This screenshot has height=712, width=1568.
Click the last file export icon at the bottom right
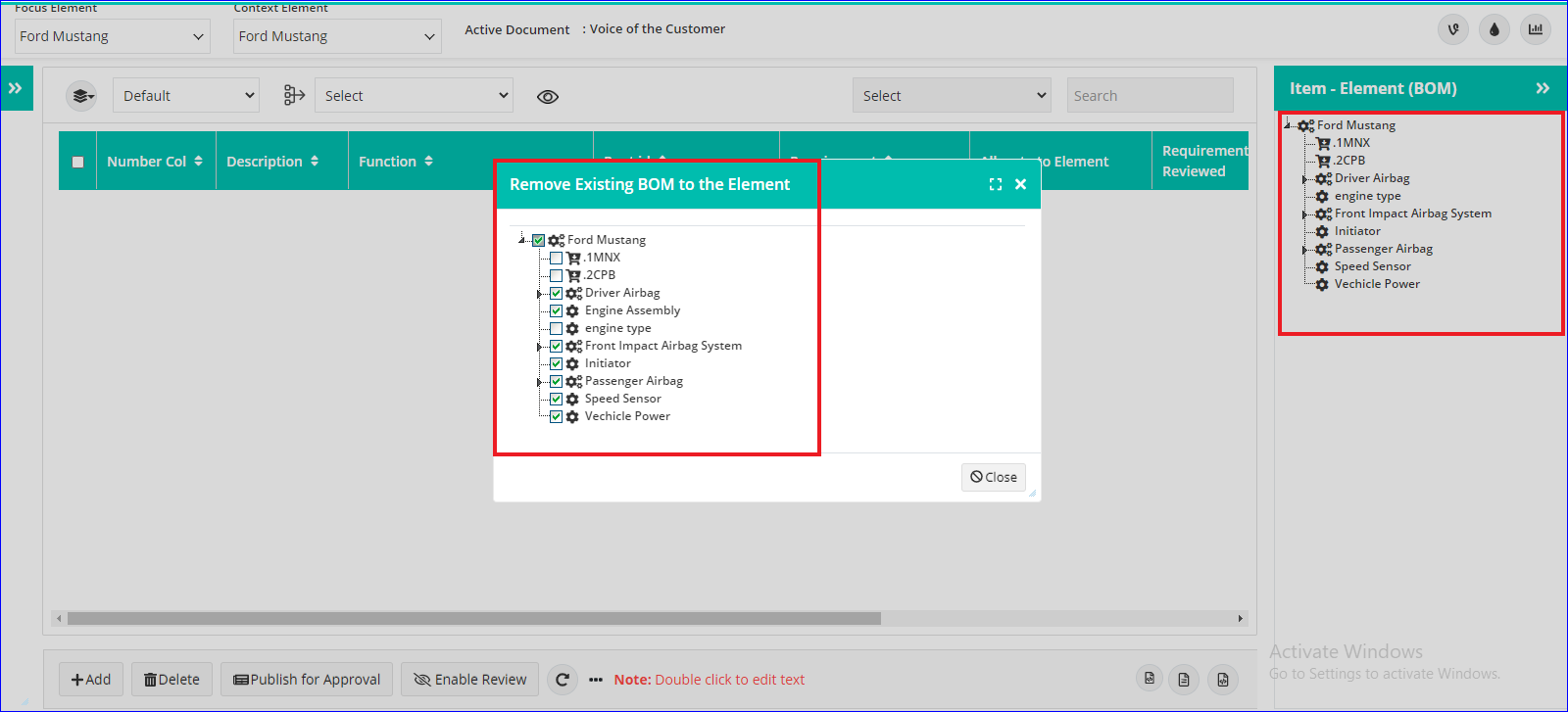(1223, 679)
